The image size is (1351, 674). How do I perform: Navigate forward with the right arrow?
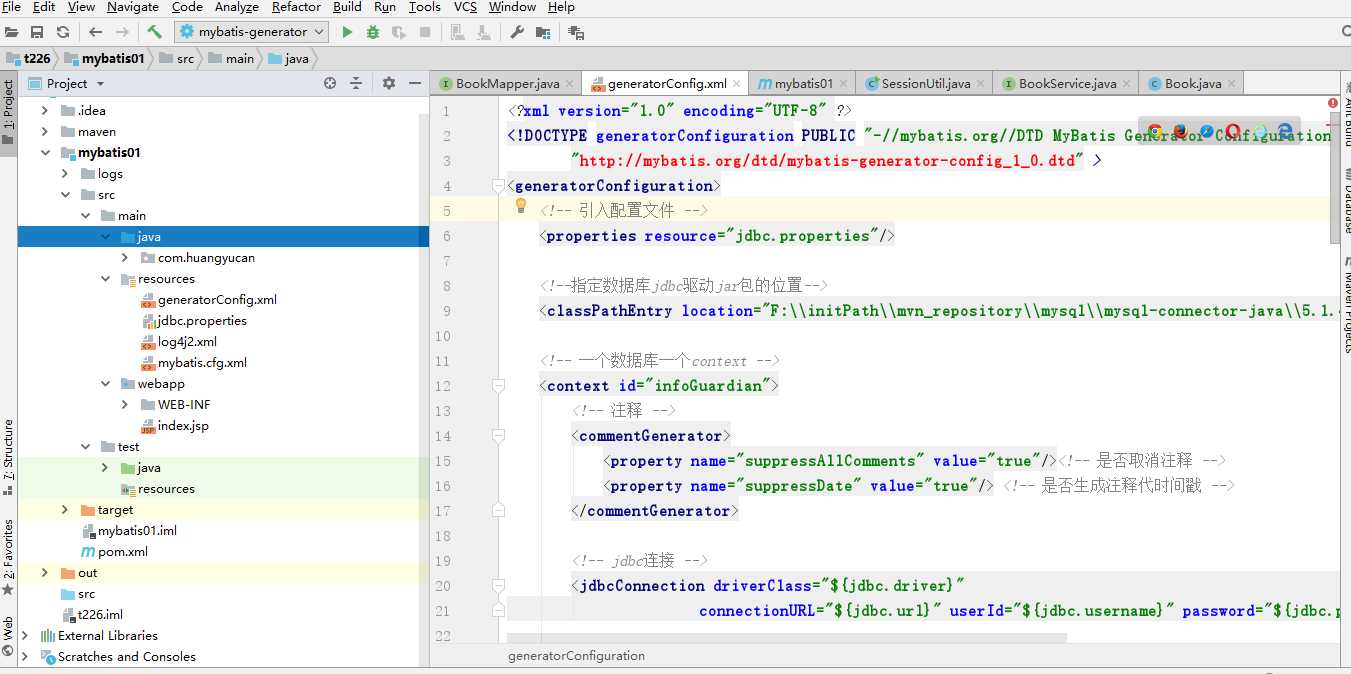(121, 32)
